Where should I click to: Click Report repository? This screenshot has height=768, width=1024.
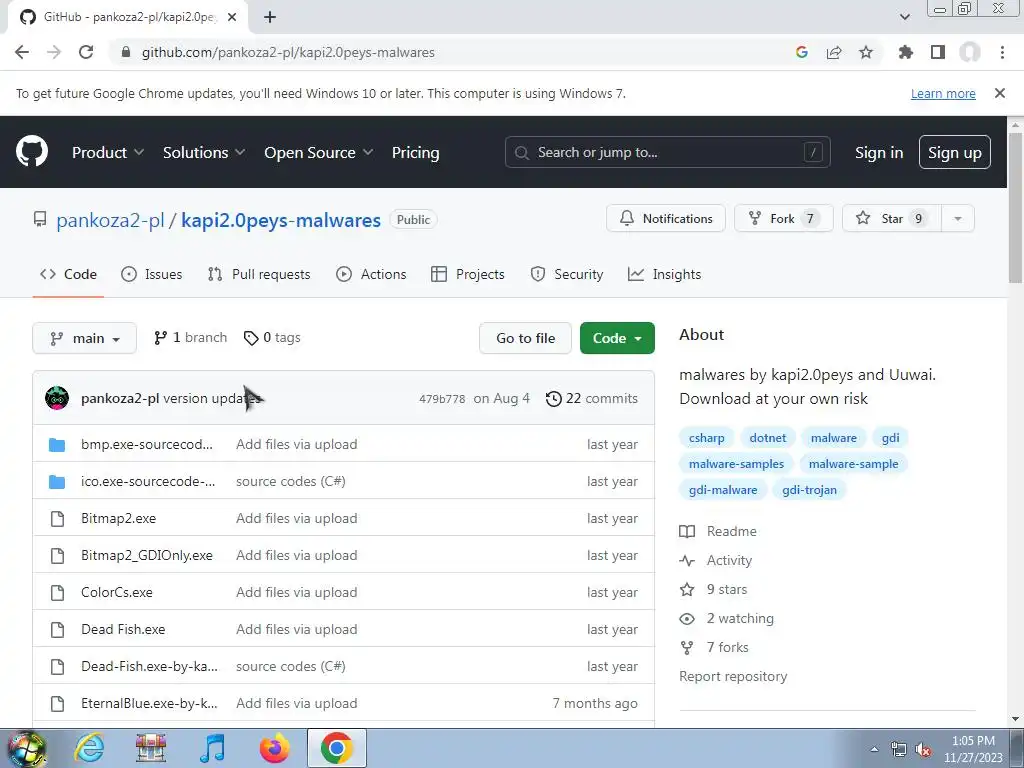click(733, 677)
